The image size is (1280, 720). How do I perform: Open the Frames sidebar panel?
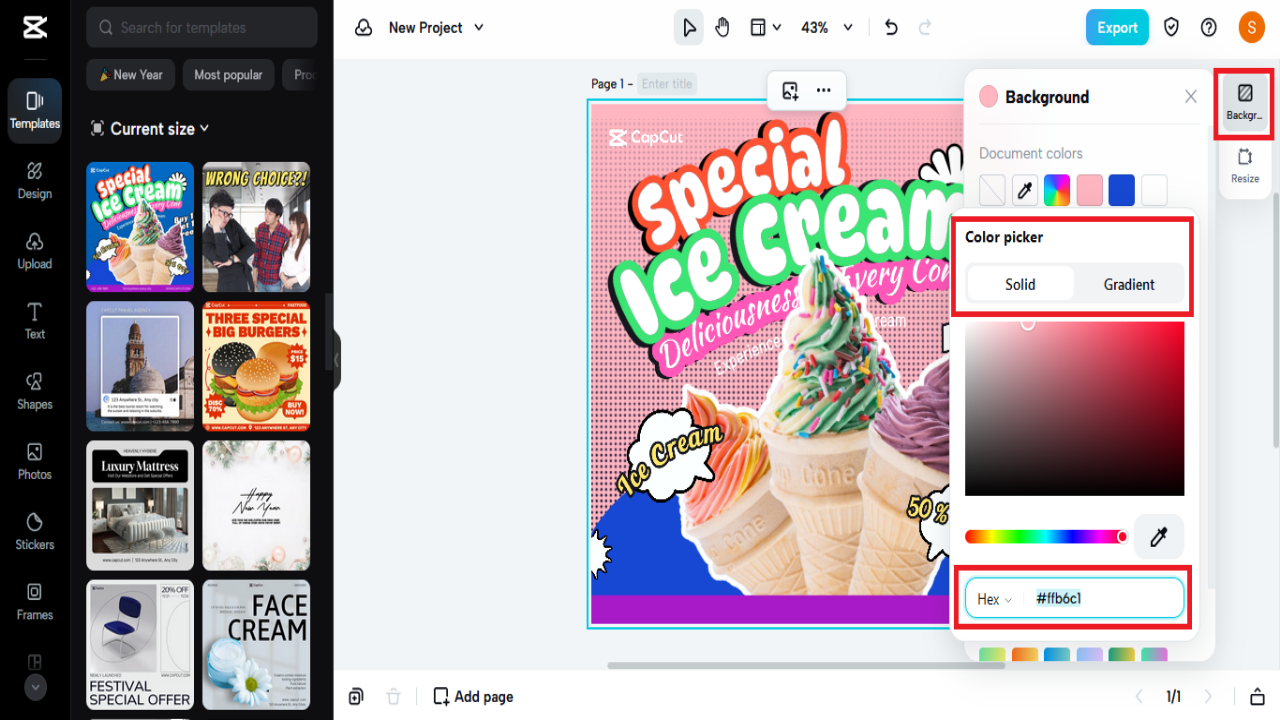(35, 601)
